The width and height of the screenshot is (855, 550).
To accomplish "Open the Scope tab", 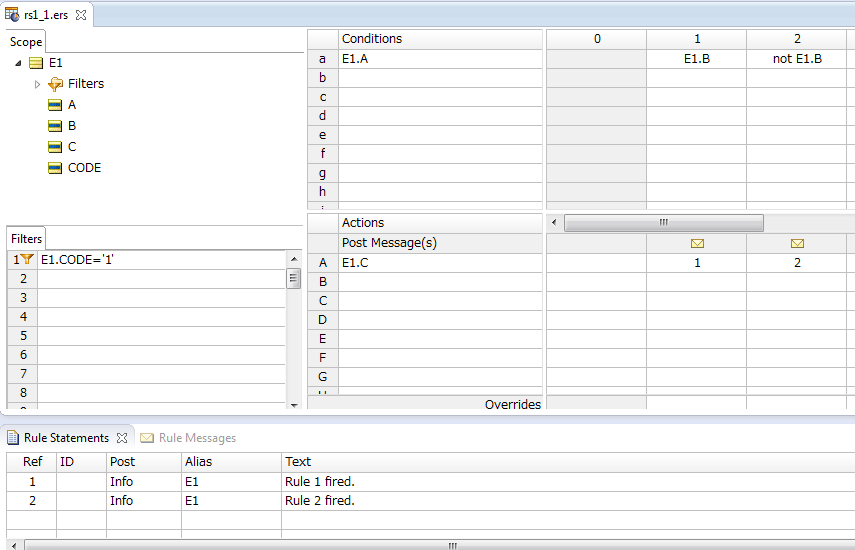I will coord(26,42).
